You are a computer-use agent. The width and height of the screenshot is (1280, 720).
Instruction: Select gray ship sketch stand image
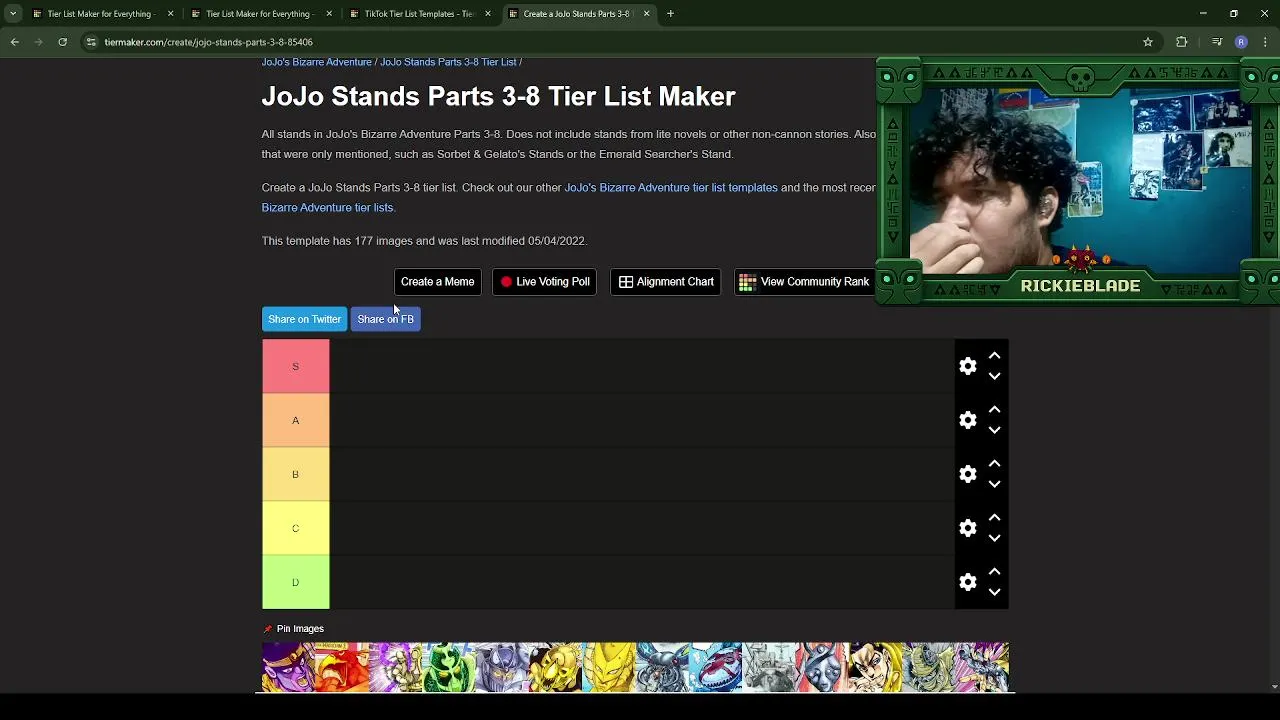(x=769, y=667)
